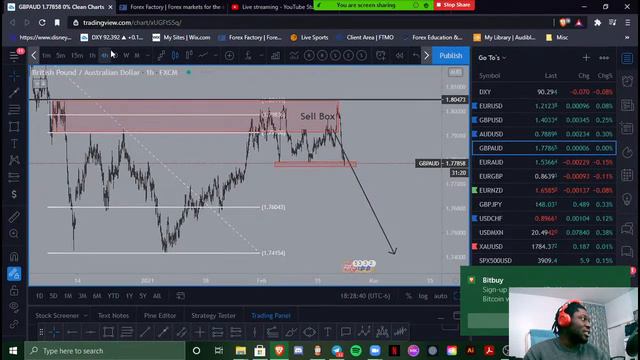Open the Live Sports bookmark
640x360 pixels.
pyautogui.click(x=309, y=38)
